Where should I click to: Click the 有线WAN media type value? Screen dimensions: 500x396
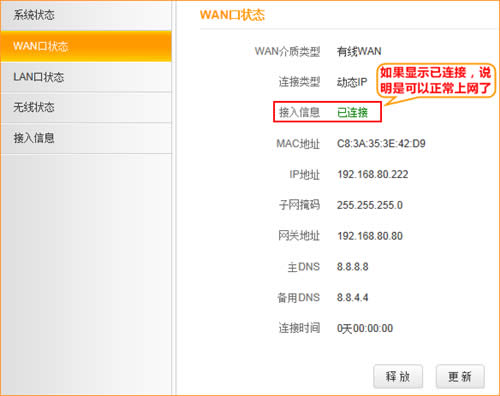point(359,51)
